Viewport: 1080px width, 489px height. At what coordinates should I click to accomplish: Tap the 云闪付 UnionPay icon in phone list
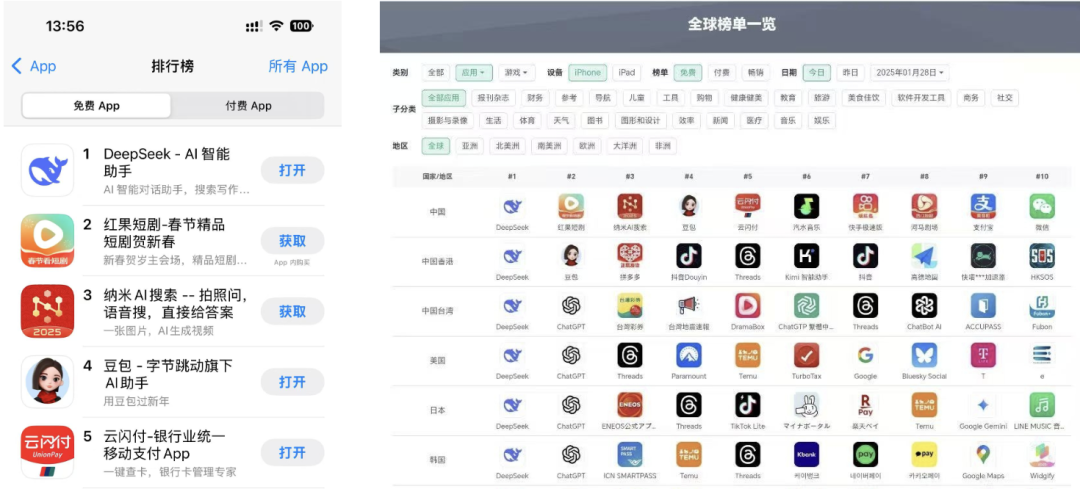(x=47, y=452)
